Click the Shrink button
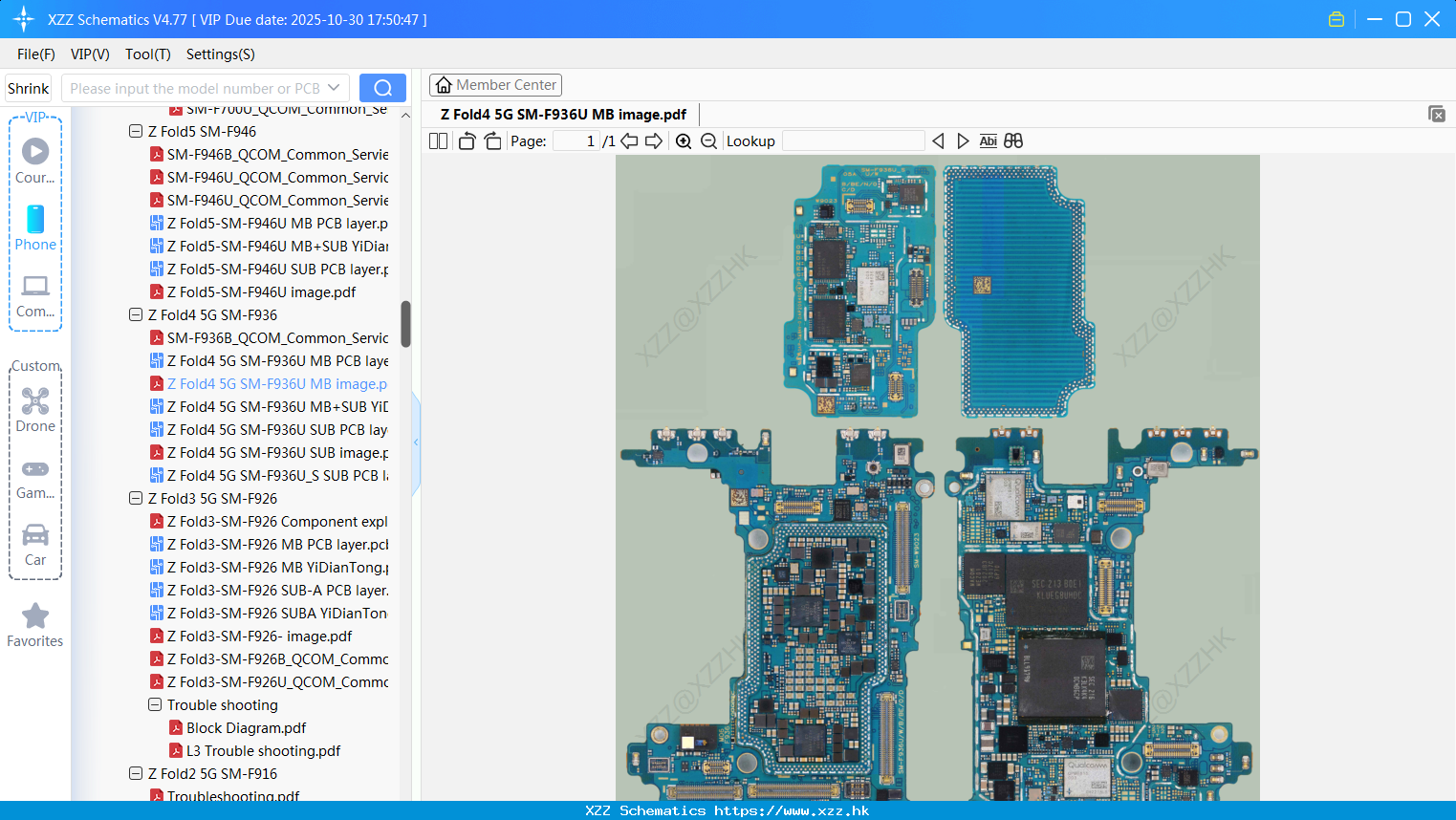The image size is (1456, 820). coord(29,88)
